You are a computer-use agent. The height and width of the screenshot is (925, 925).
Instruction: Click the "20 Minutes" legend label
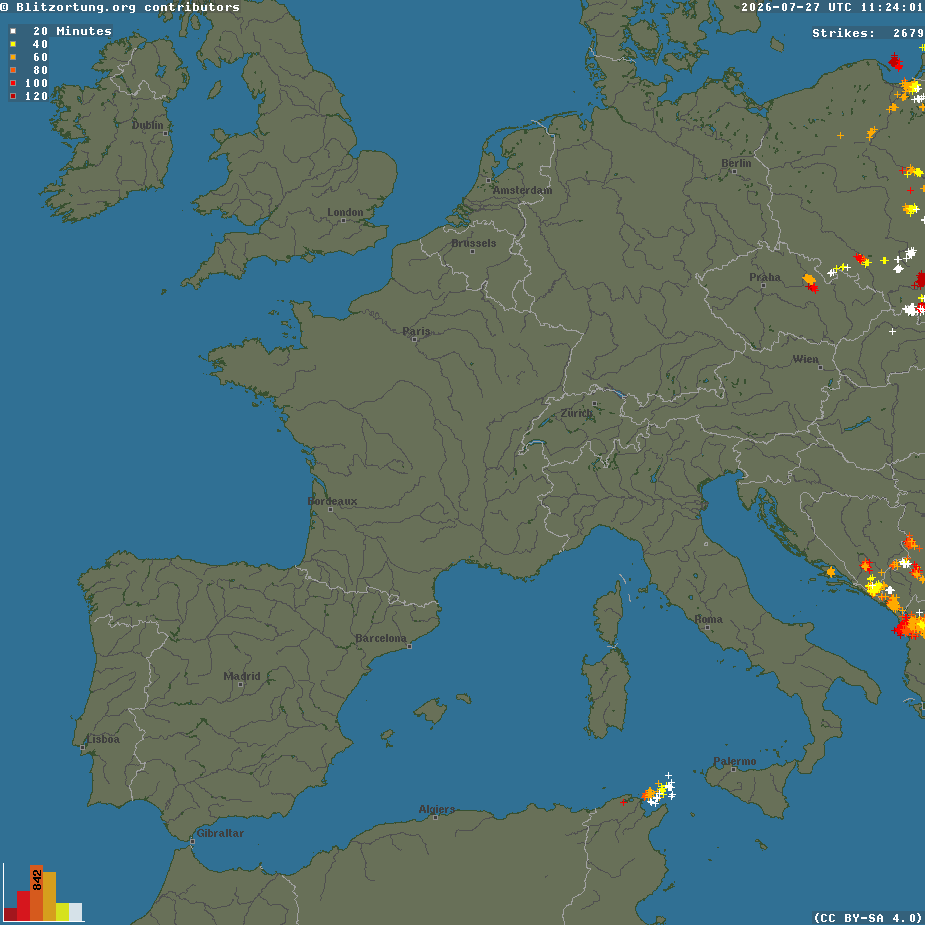pyautogui.click(x=72, y=31)
